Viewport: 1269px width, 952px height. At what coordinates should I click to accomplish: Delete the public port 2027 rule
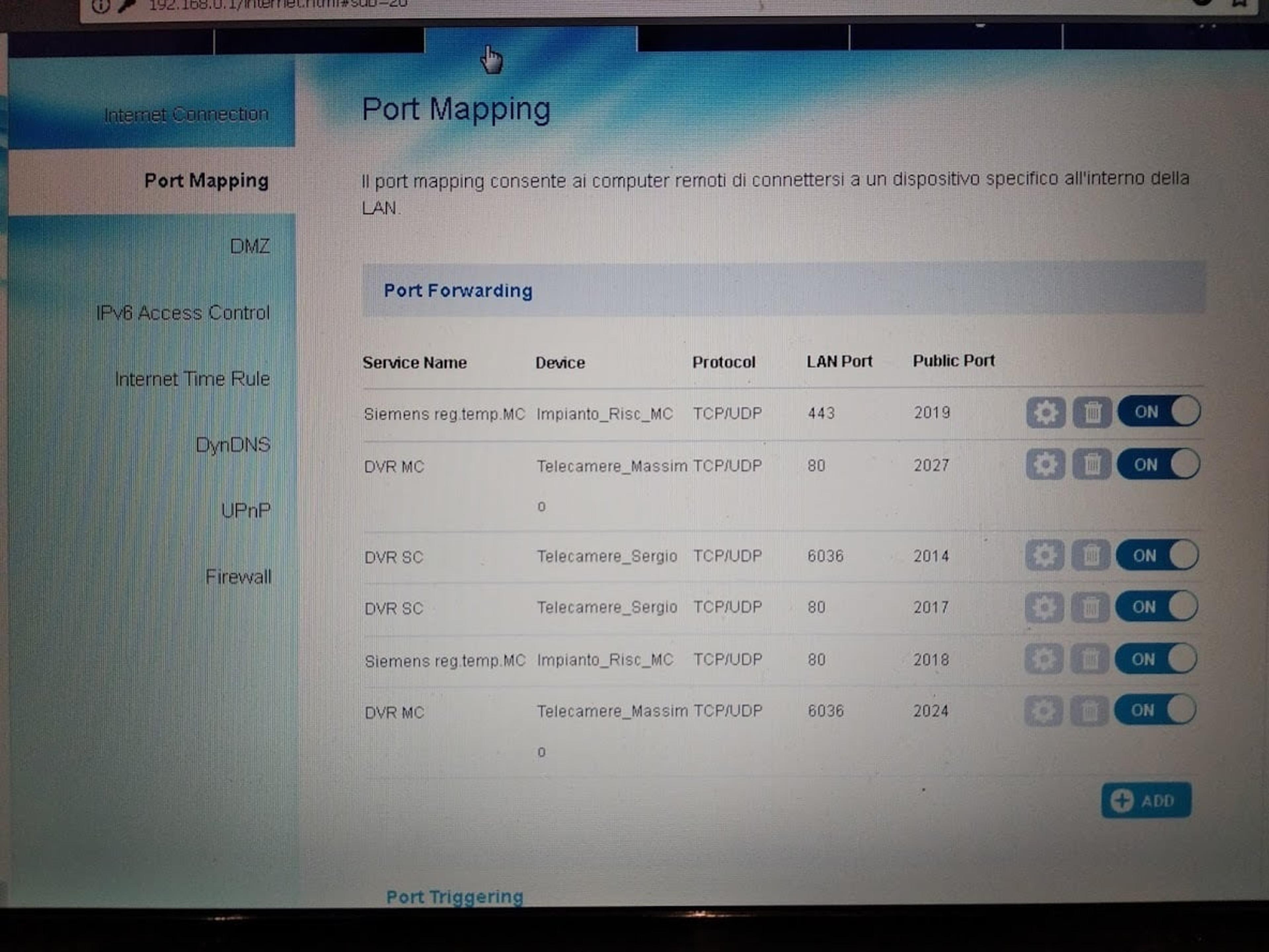[1092, 464]
